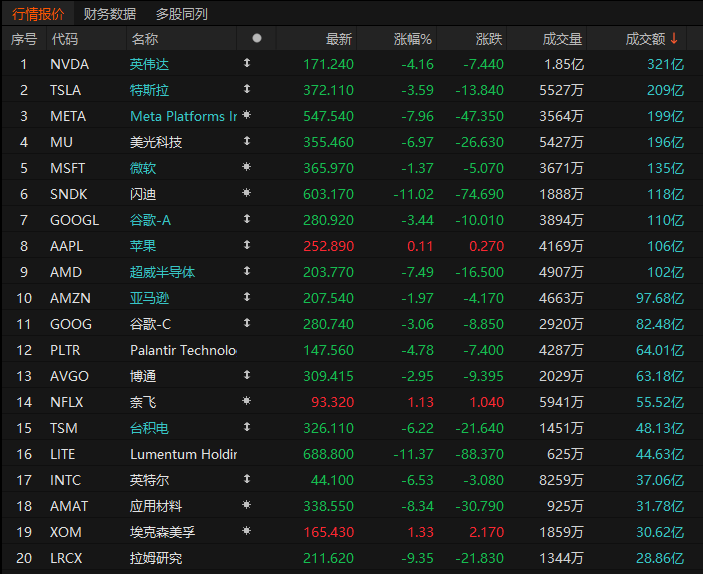703x574 pixels.
Task: Click the 美光科技 name cell
Action: (x=156, y=142)
